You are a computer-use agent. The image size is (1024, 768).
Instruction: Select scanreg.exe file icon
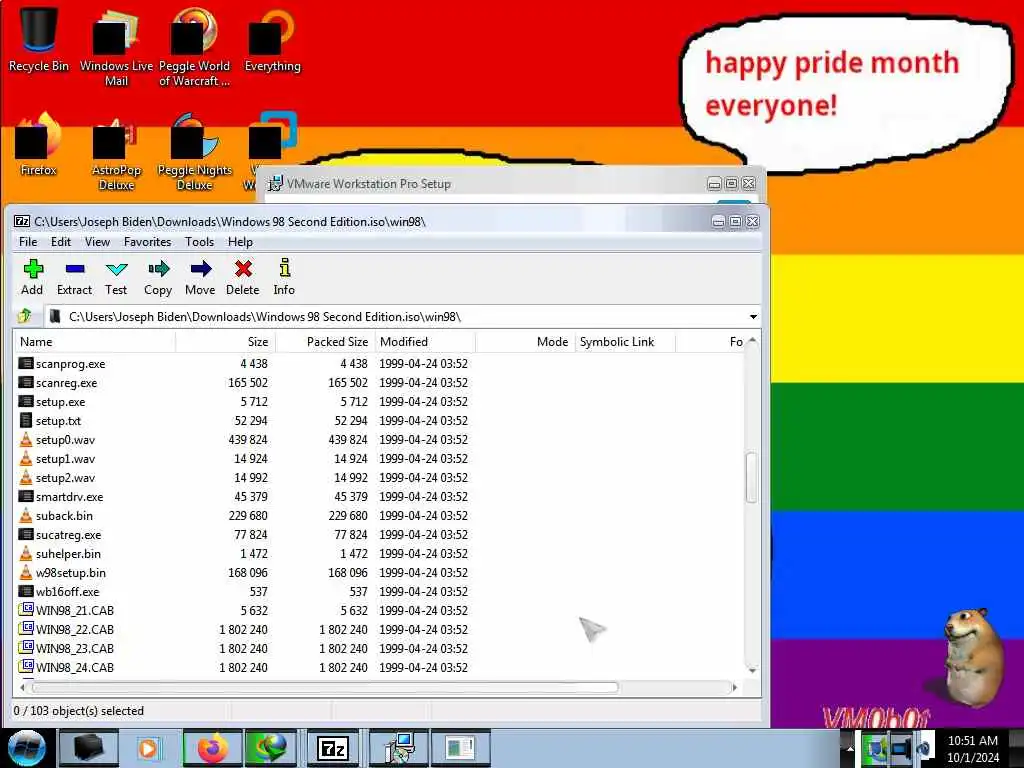26,382
